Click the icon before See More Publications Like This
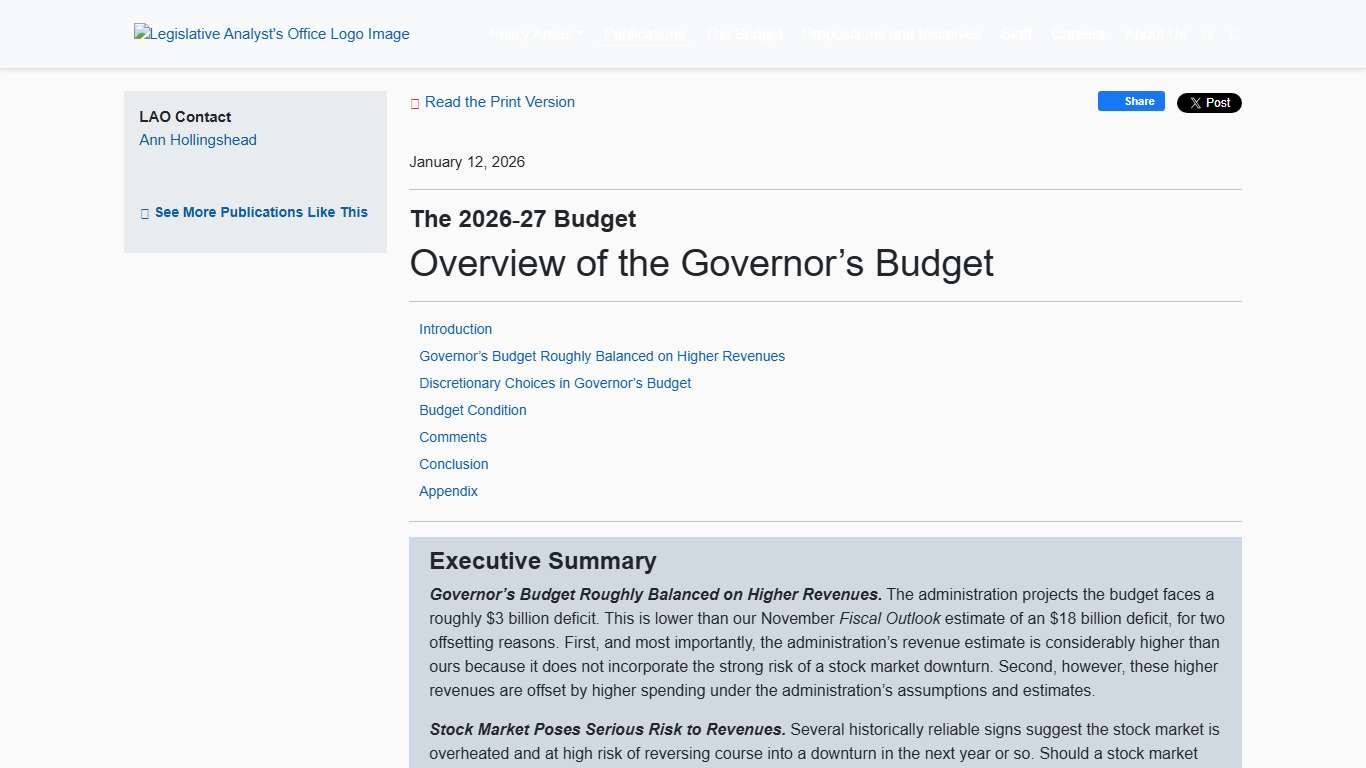Image resolution: width=1366 pixels, height=768 pixels. (x=144, y=212)
